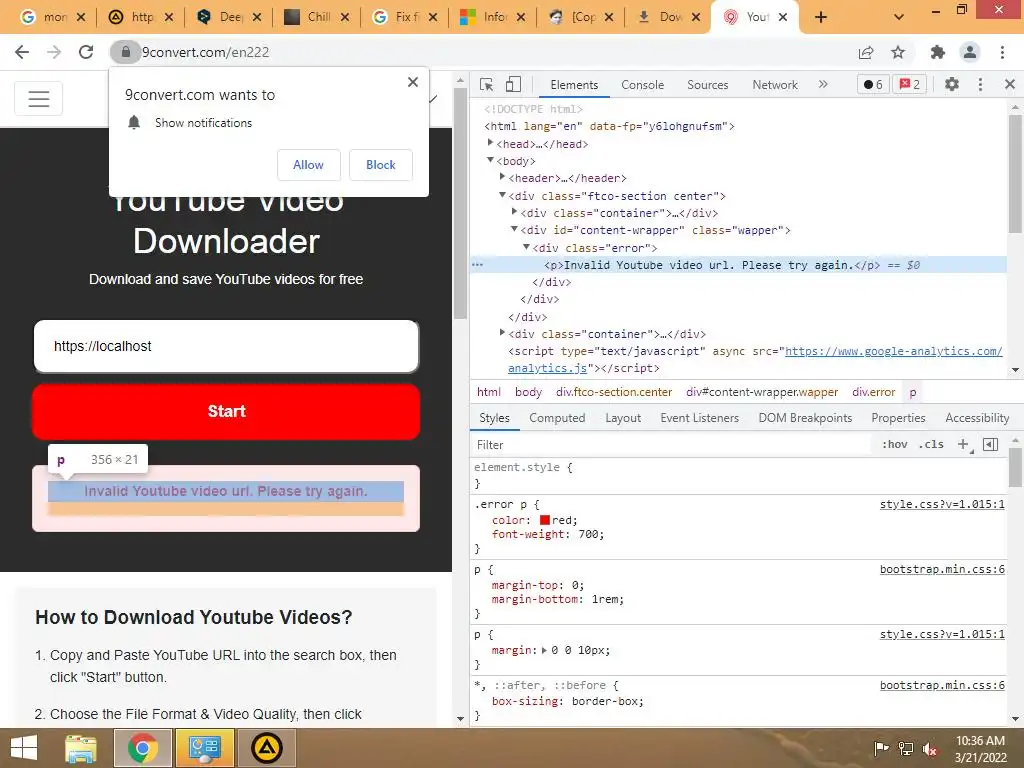This screenshot has height=768, width=1024.
Task: Switch to the Sources tab
Action: tap(707, 85)
